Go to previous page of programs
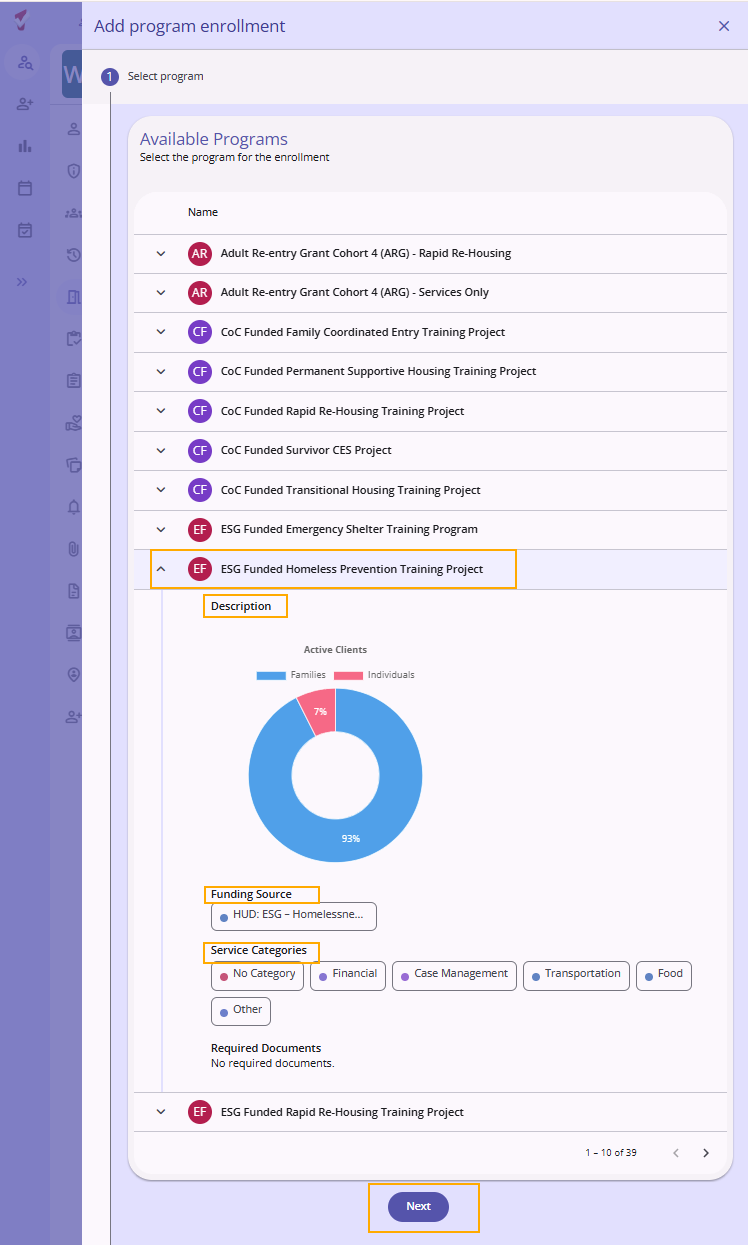748x1245 pixels. [676, 1153]
